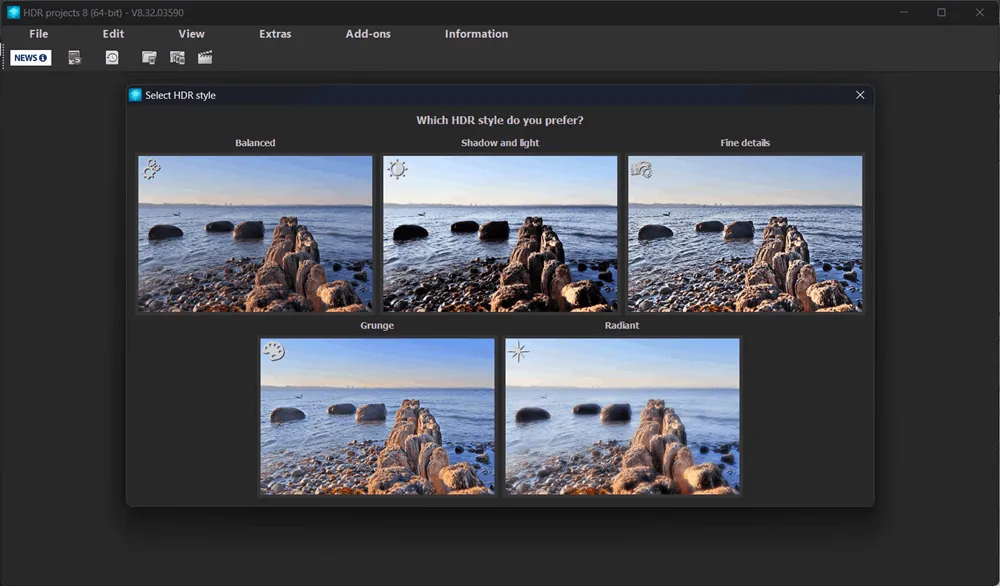Viewport: 1000px width, 586px height.
Task: Select the Radiant style thumbnail
Action: [x=622, y=416]
